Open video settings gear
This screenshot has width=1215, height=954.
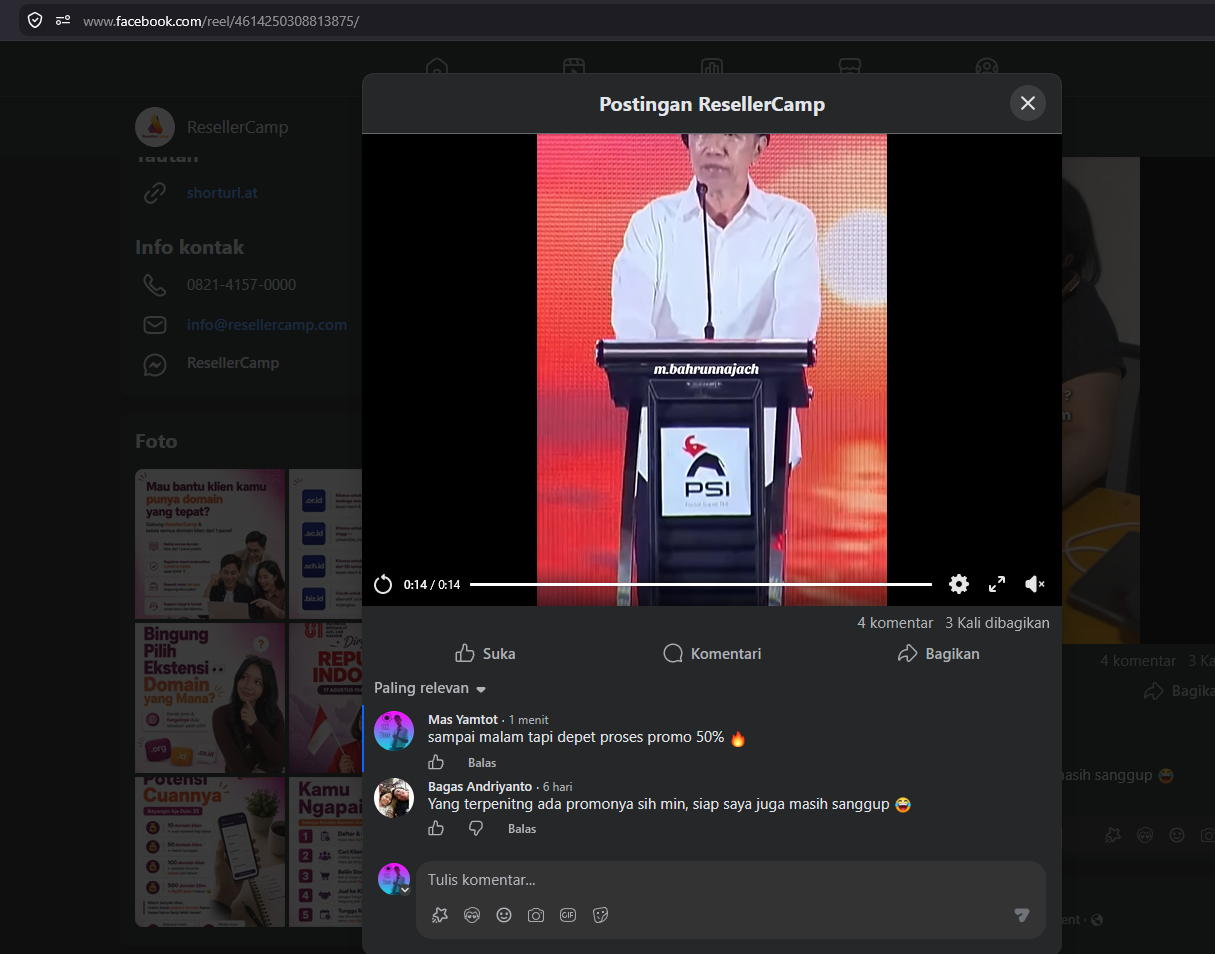tap(959, 584)
